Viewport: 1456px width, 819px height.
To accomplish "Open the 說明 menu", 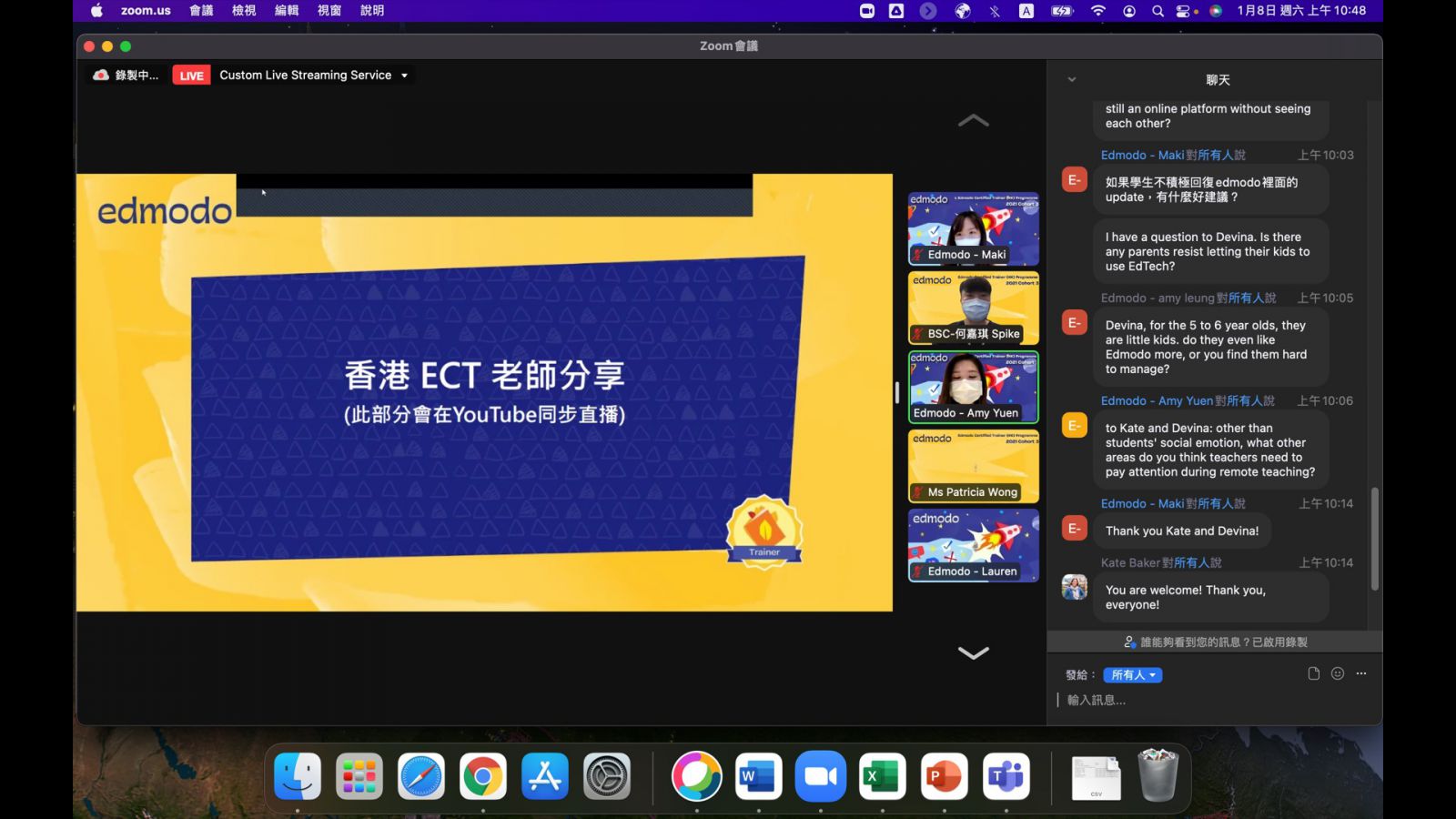I will tap(372, 11).
